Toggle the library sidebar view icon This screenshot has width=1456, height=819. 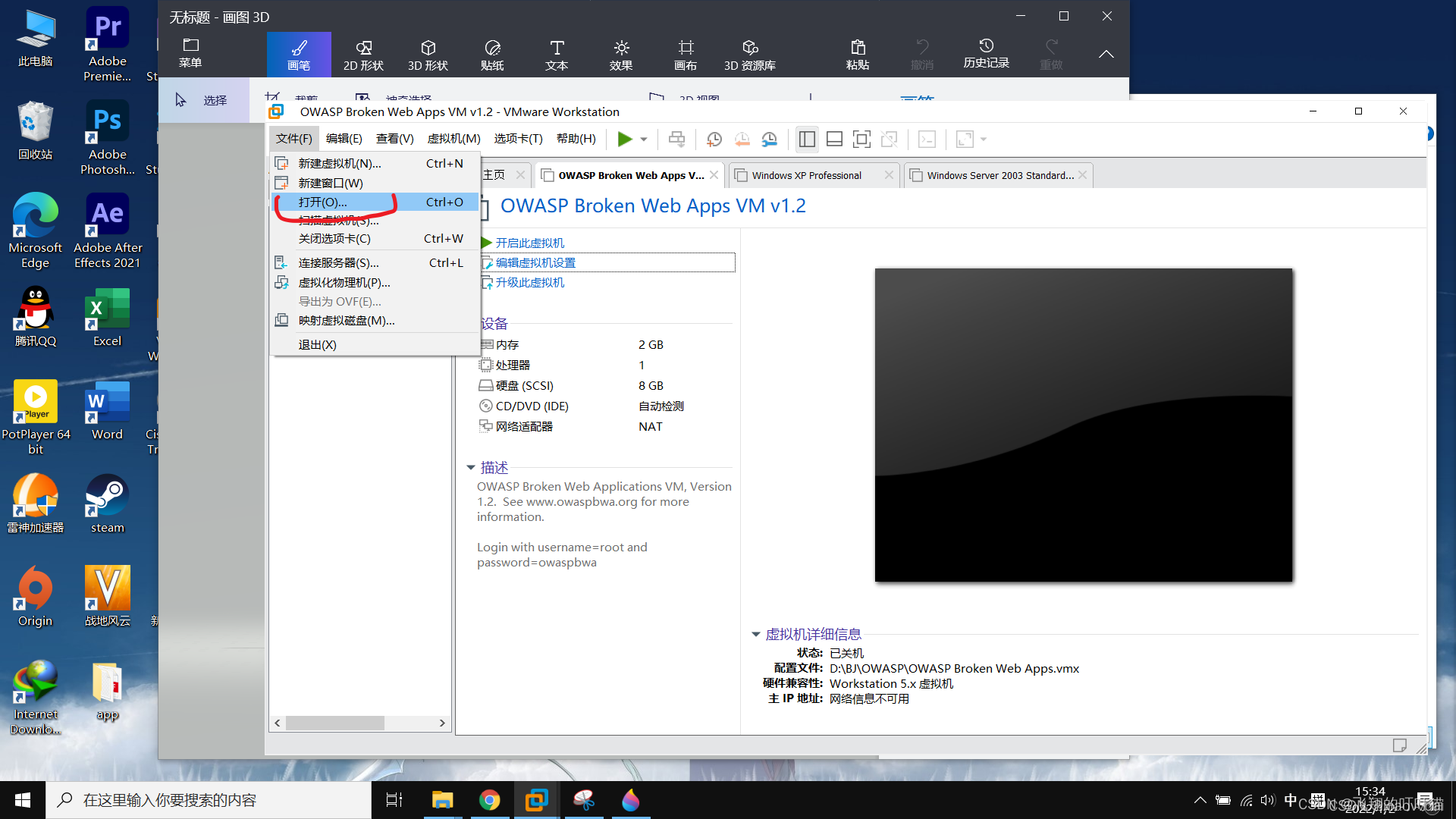(807, 139)
